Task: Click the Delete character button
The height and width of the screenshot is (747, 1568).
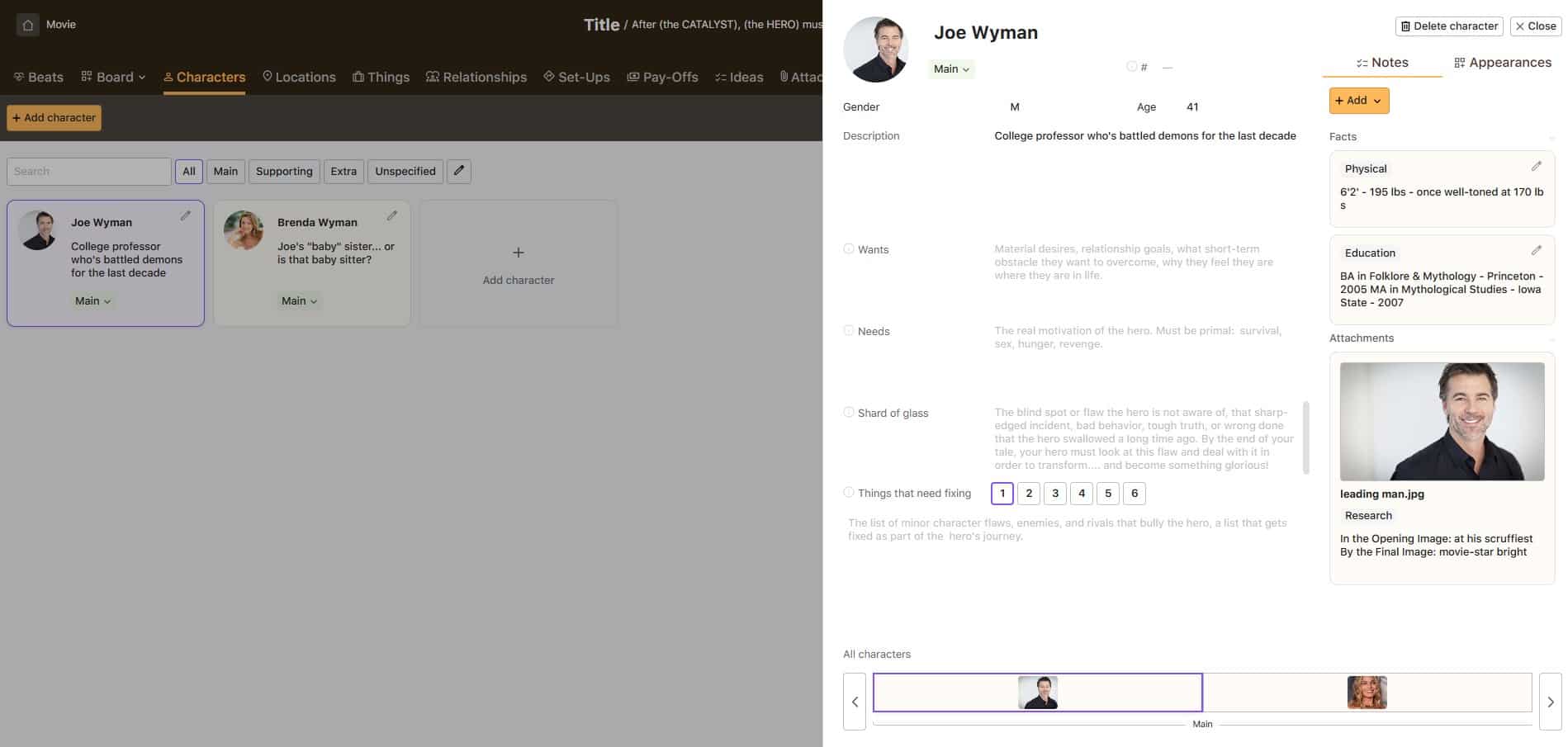Action: pos(1449,26)
